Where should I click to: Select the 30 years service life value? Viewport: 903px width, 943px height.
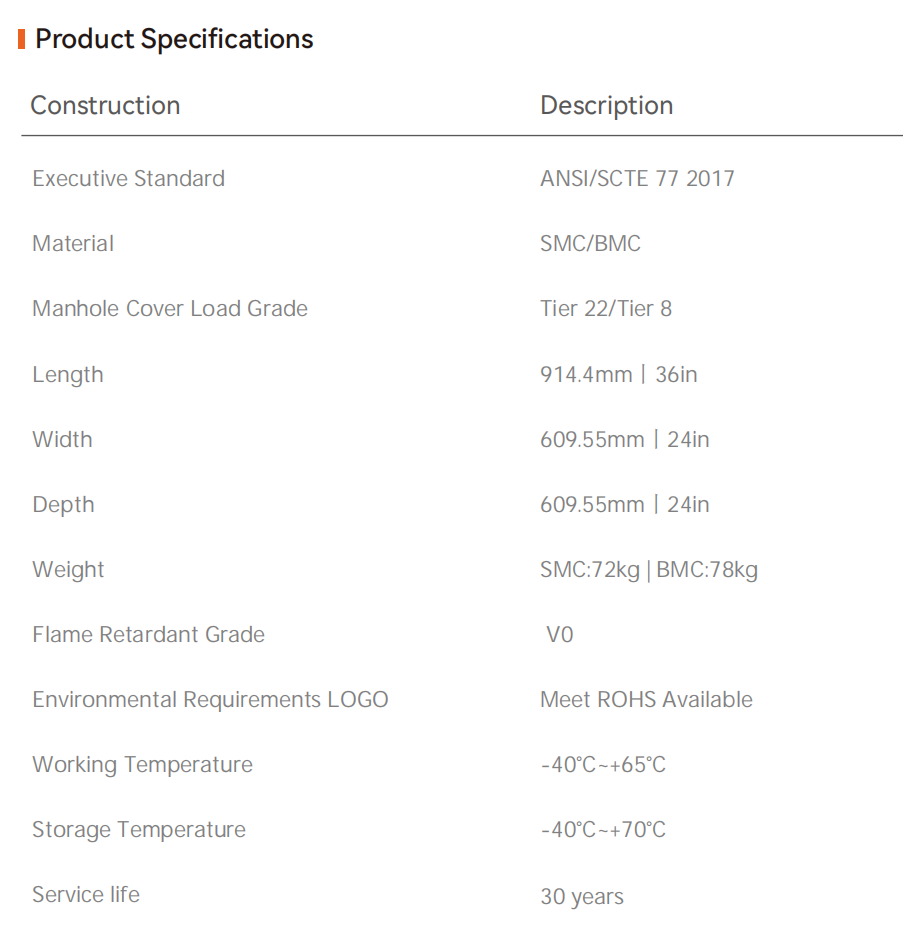point(582,897)
